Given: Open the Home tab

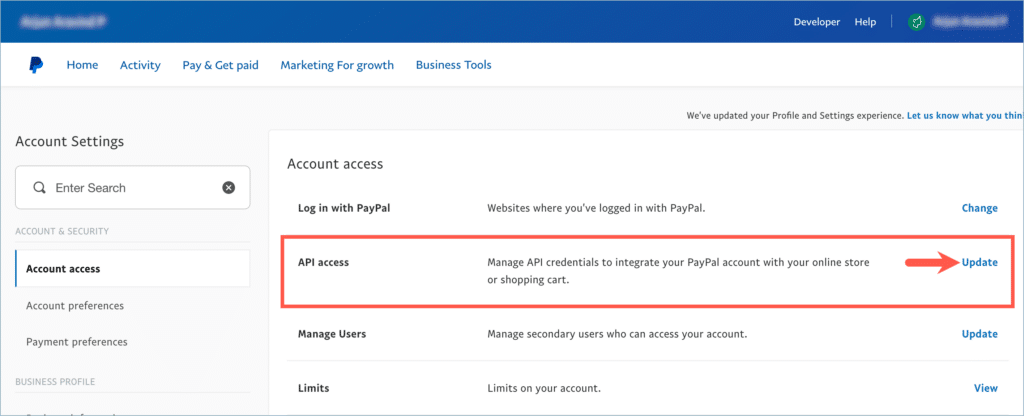Looking at the screenshot, I should [82, 65].
